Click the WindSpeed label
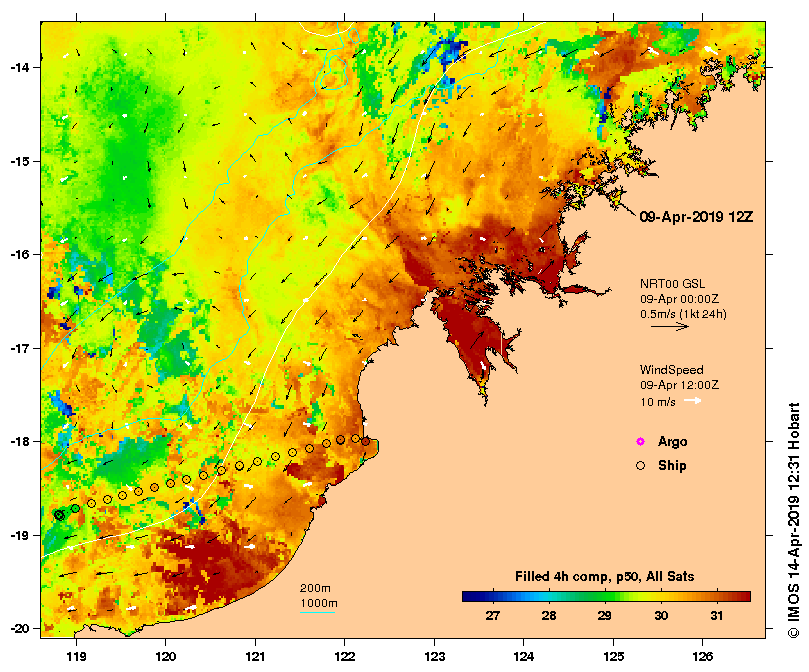 click(x=671, y=370)
